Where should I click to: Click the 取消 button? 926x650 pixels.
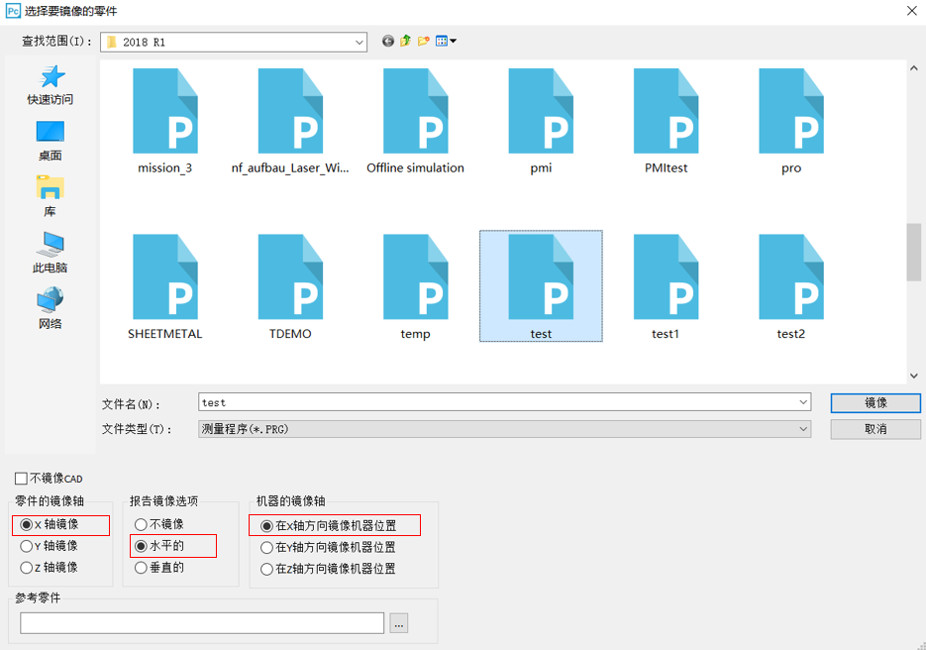coord(875,428)
